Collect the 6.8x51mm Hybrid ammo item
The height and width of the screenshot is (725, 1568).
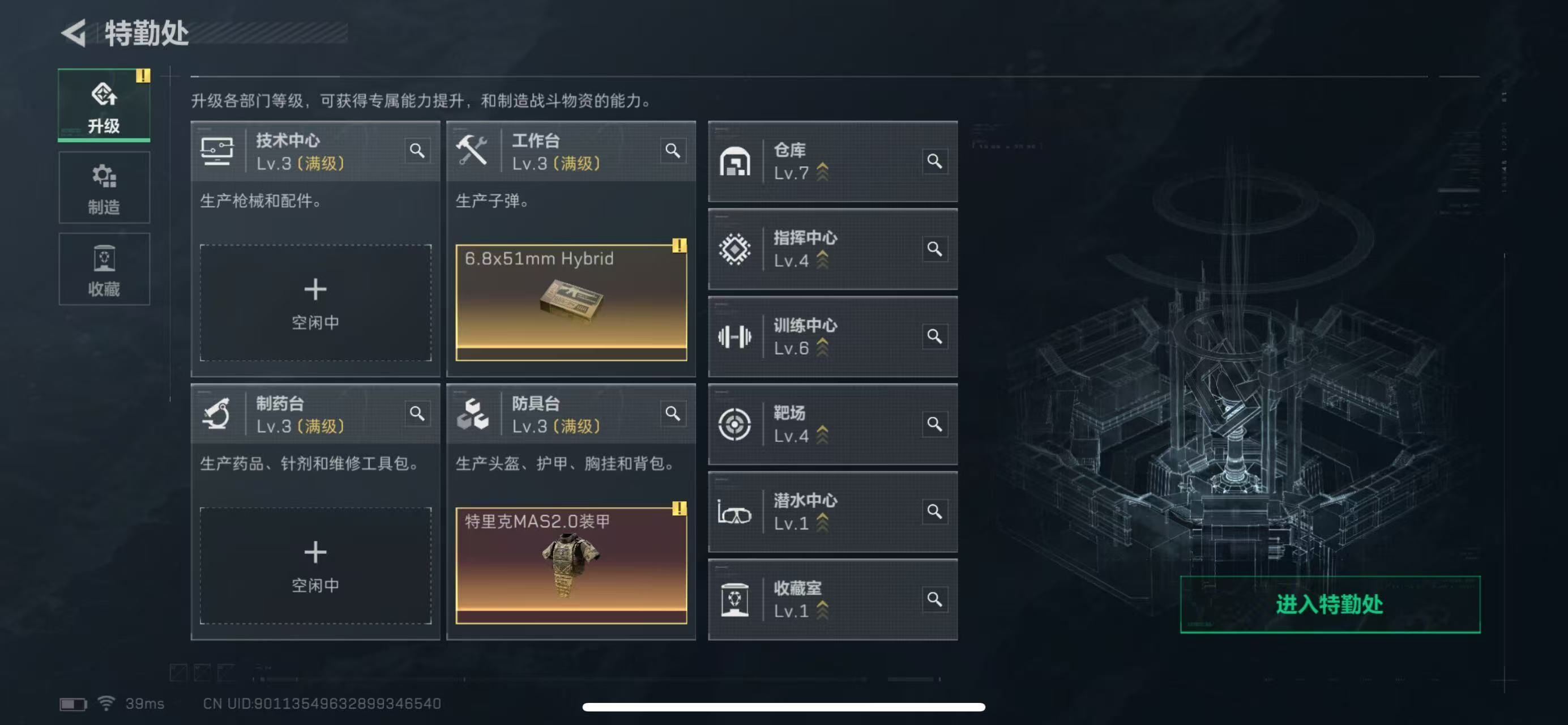click(x=571, y=302)
